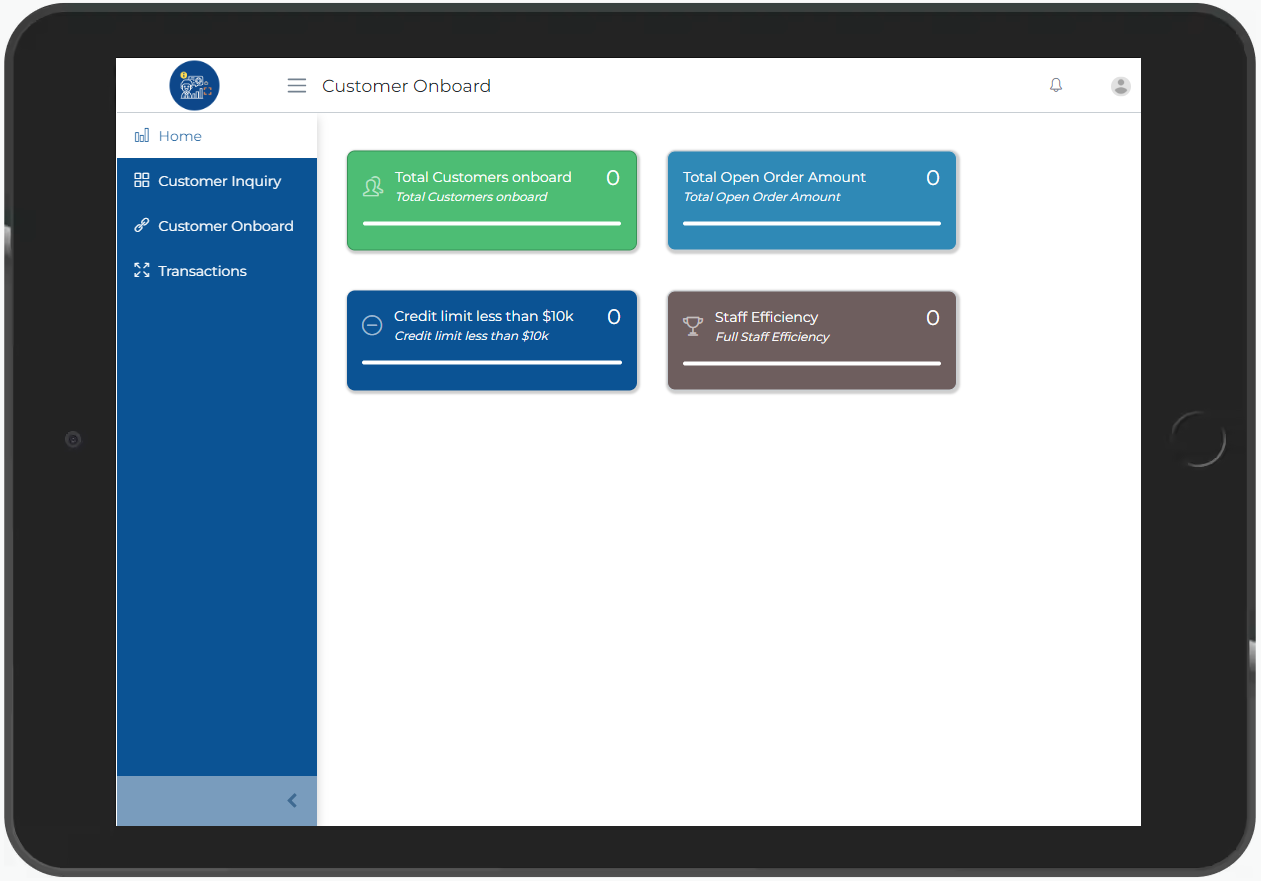Viewport: 1261px width, 881px height.
Task: Click the Customer Onboard header title
Action: point(406,86)
